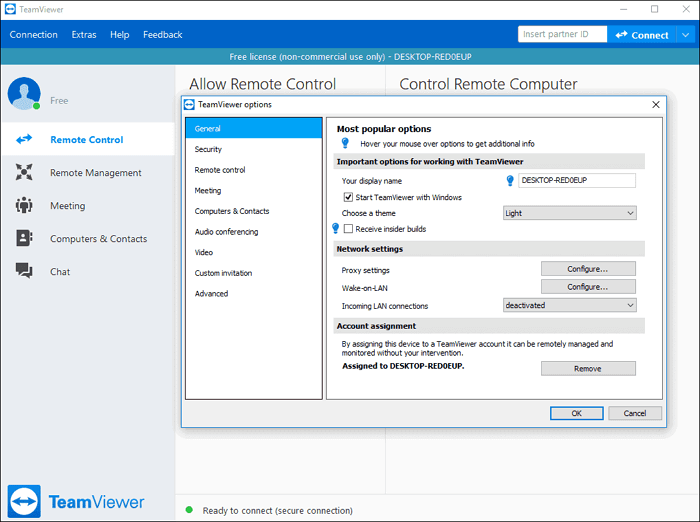
Task: Uncheck Start TeamViewer with Windows
Action: click(x=348, y=197)
